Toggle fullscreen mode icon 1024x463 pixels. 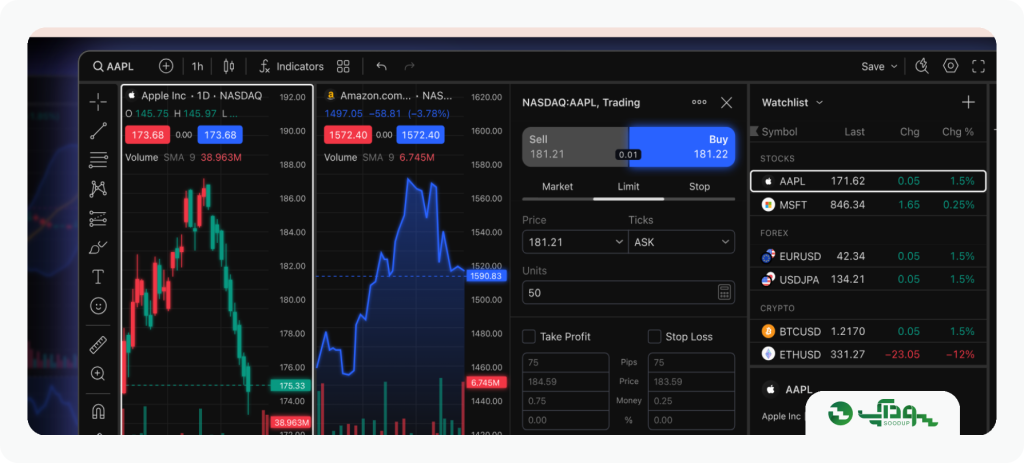978,66
